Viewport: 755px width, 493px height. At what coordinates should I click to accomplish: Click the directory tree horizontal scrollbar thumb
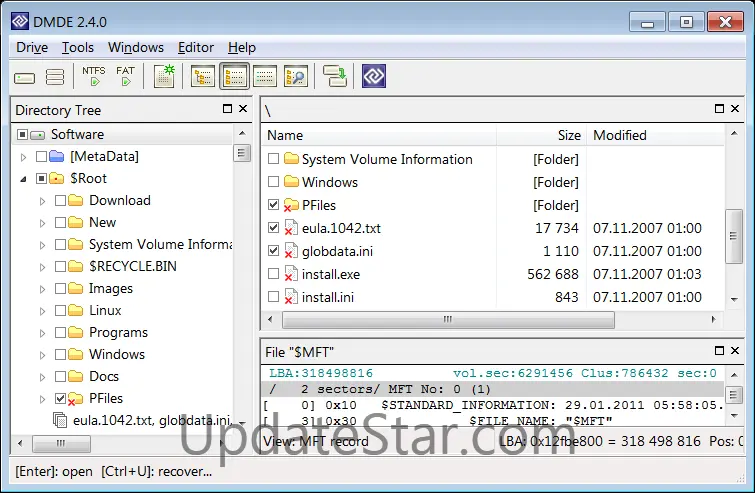coord(61,443)
